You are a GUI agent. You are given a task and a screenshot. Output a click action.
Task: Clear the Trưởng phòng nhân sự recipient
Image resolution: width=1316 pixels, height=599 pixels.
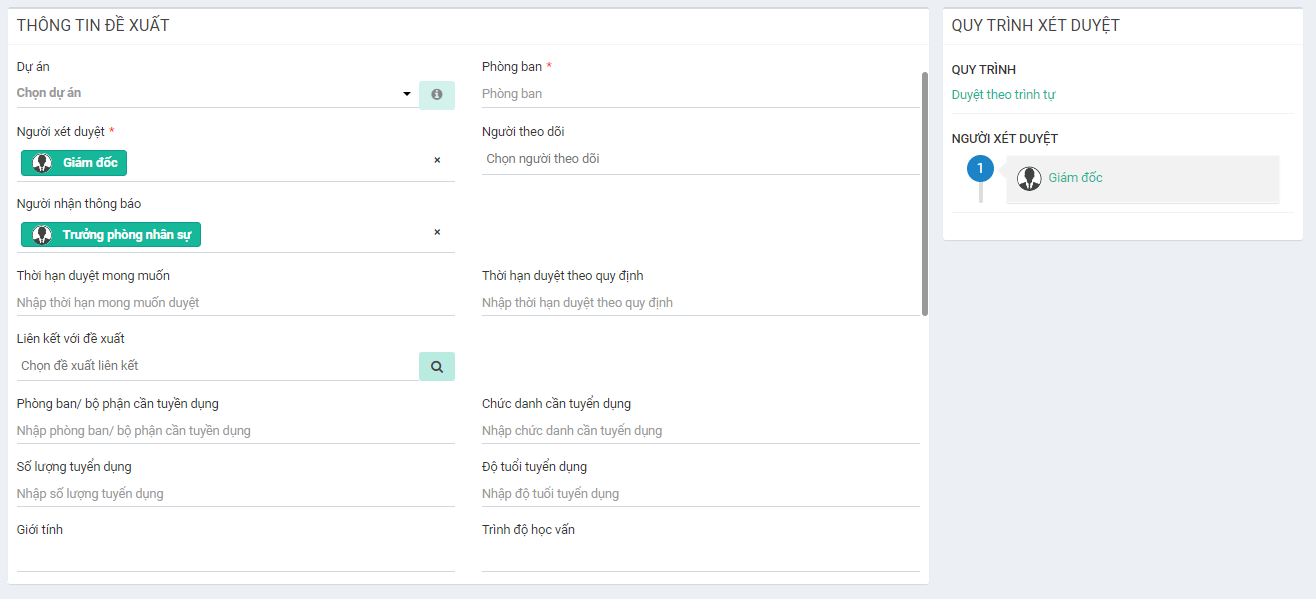point(437,232)
